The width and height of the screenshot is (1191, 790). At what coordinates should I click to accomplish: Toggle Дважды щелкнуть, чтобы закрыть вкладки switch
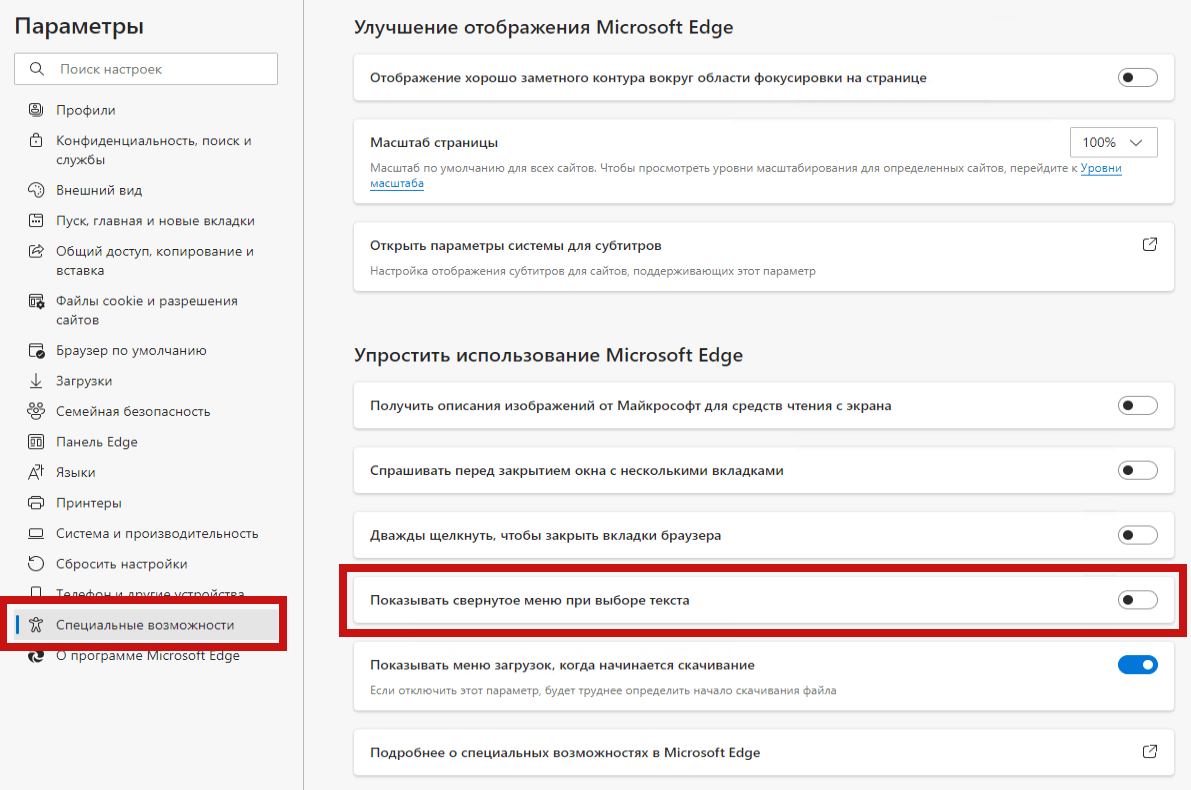1137,536
